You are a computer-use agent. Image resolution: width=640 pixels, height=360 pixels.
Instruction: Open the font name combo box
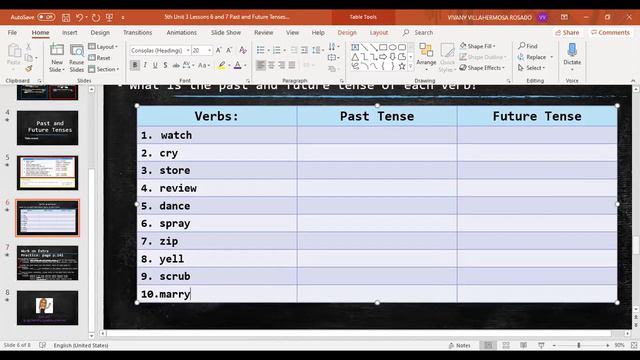coord(160,50)
